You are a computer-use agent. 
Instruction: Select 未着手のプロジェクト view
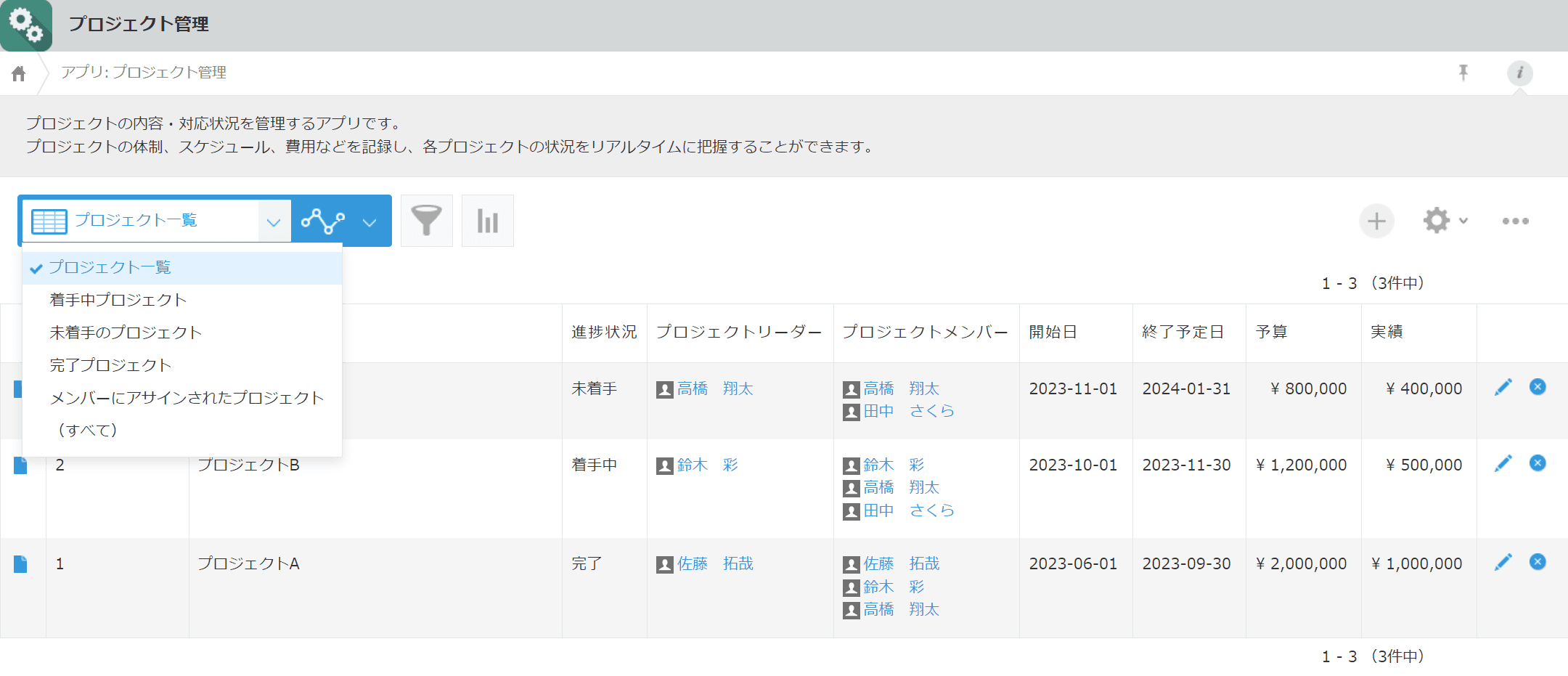pyautogui.click(x=182, y=333)
